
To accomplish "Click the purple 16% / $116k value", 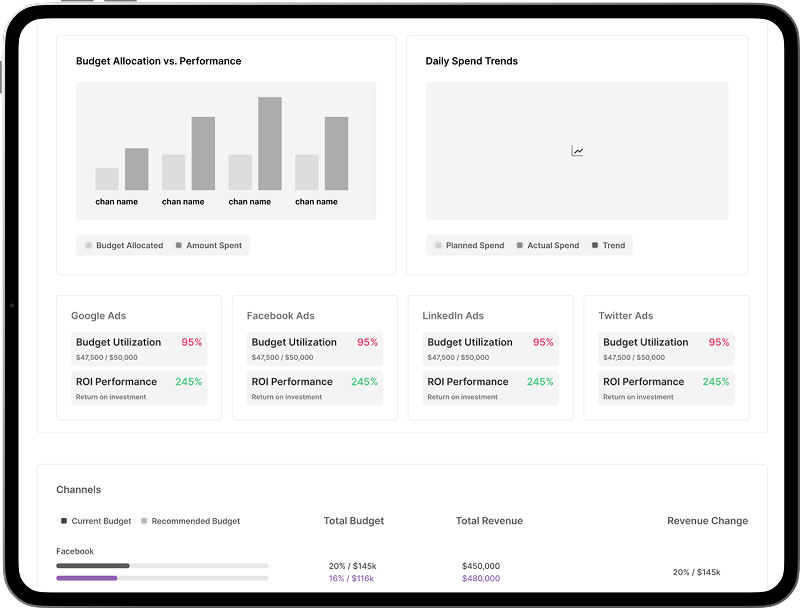I will (351, 578).
